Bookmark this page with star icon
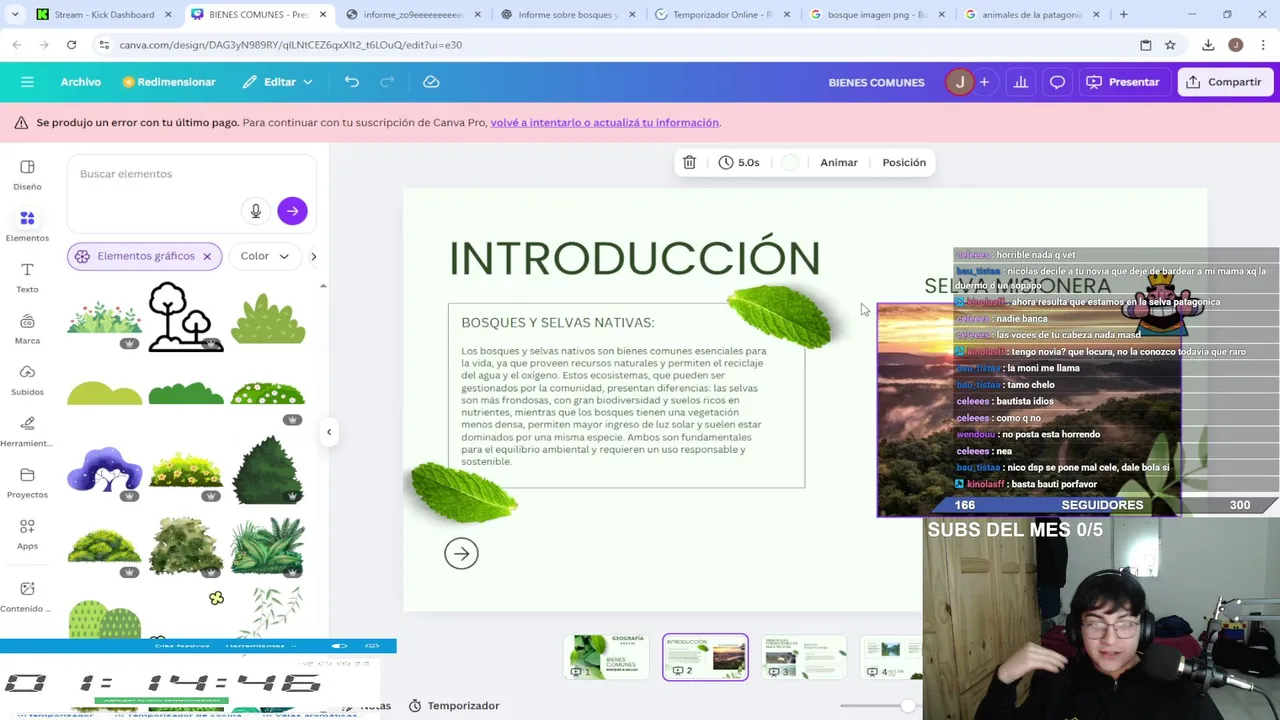The width and height of the screenshot is (1280, 720). [x=1170, y=45]
